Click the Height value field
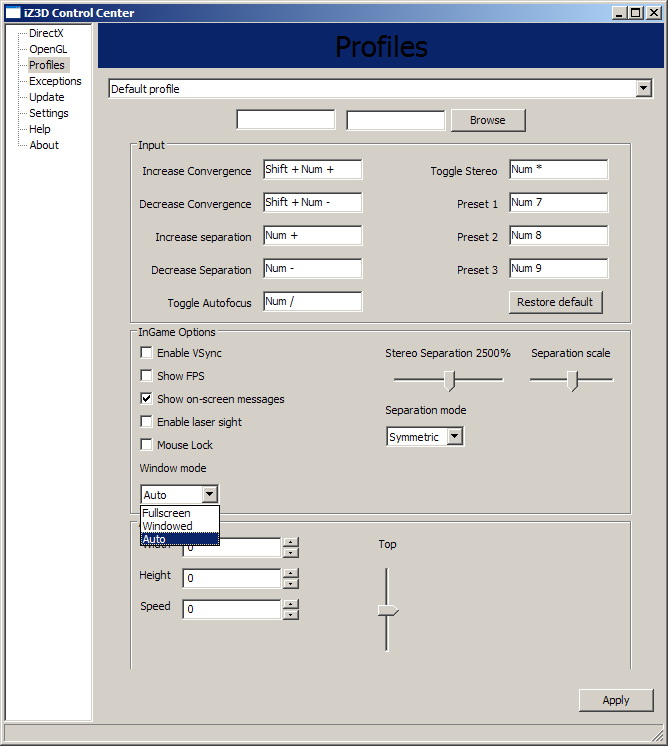The width and height of the screenshot is (668, 746). 232,579
